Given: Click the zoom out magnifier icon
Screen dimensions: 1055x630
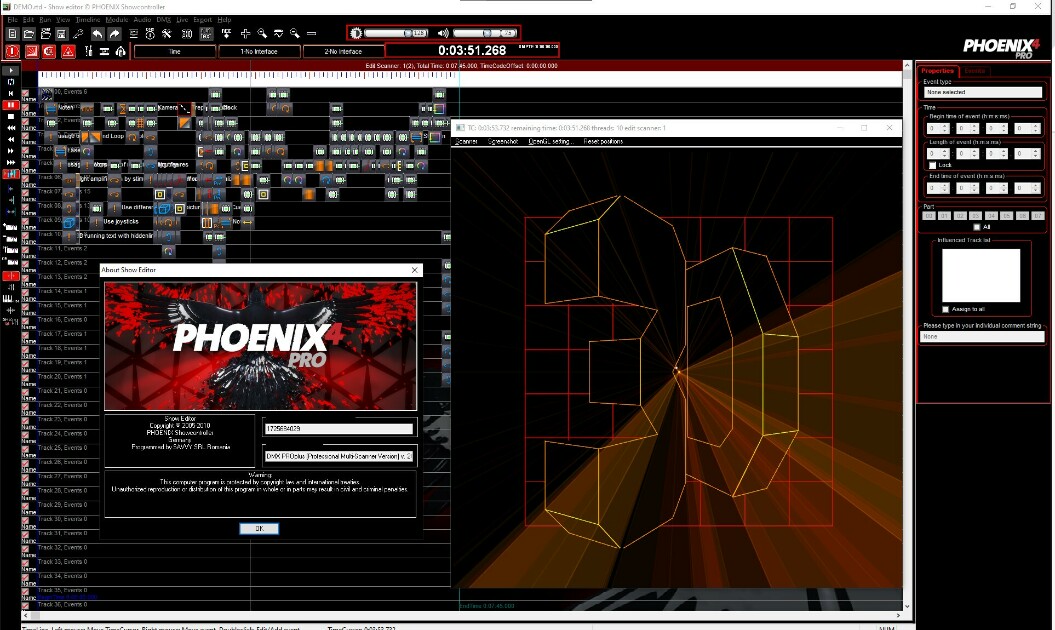Looking at the screenshot, I should pos(295,34).
